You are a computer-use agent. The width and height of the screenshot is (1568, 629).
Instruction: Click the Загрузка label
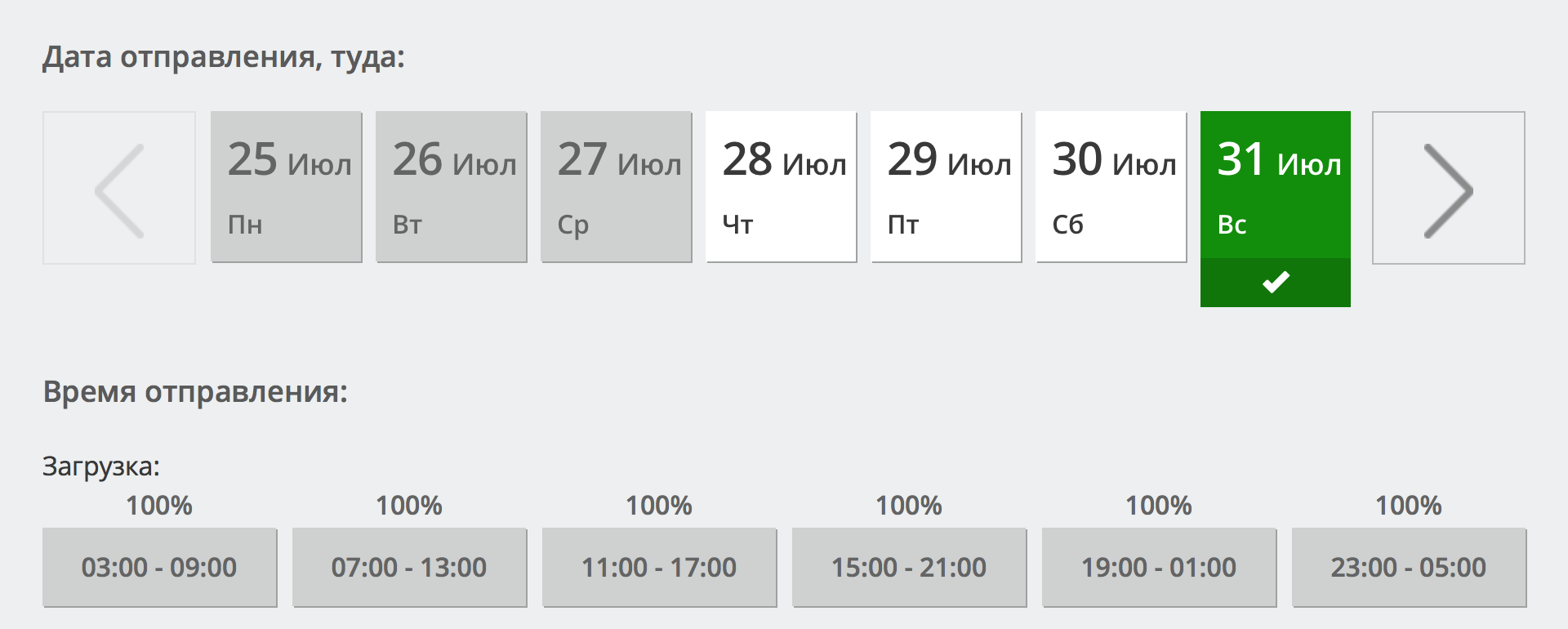click(x=101, y=466)
